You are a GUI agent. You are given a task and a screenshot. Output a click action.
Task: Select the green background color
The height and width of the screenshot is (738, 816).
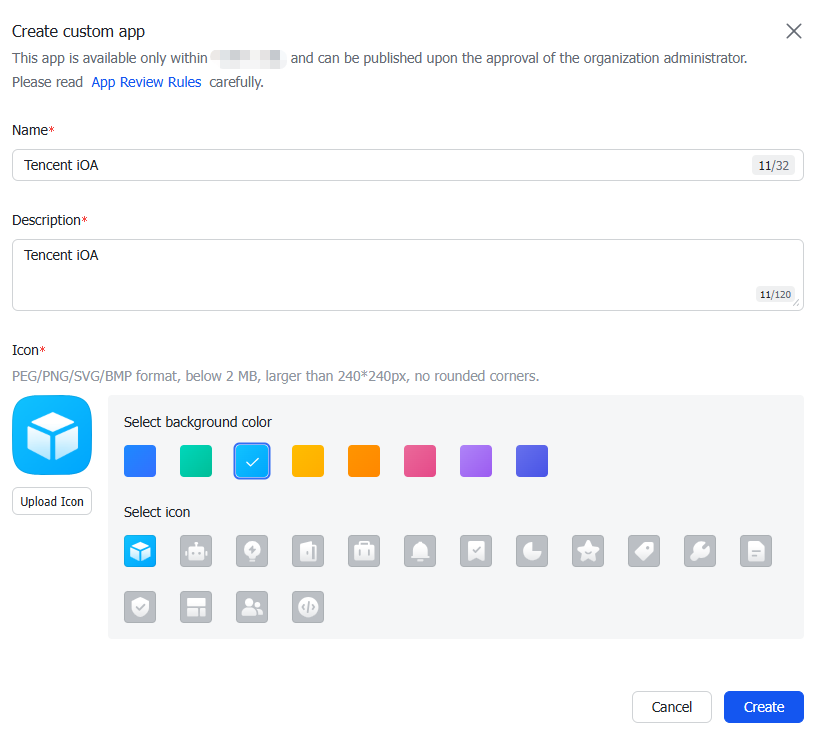tap(196, 461)
